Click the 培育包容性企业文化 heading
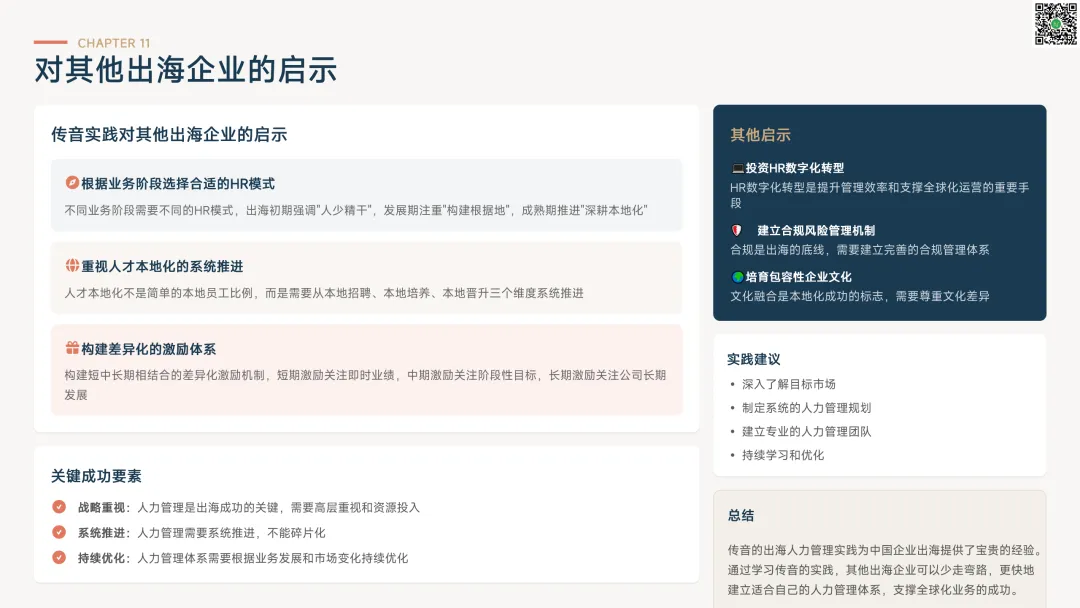The image size is (1080, 608). [799, 277]
